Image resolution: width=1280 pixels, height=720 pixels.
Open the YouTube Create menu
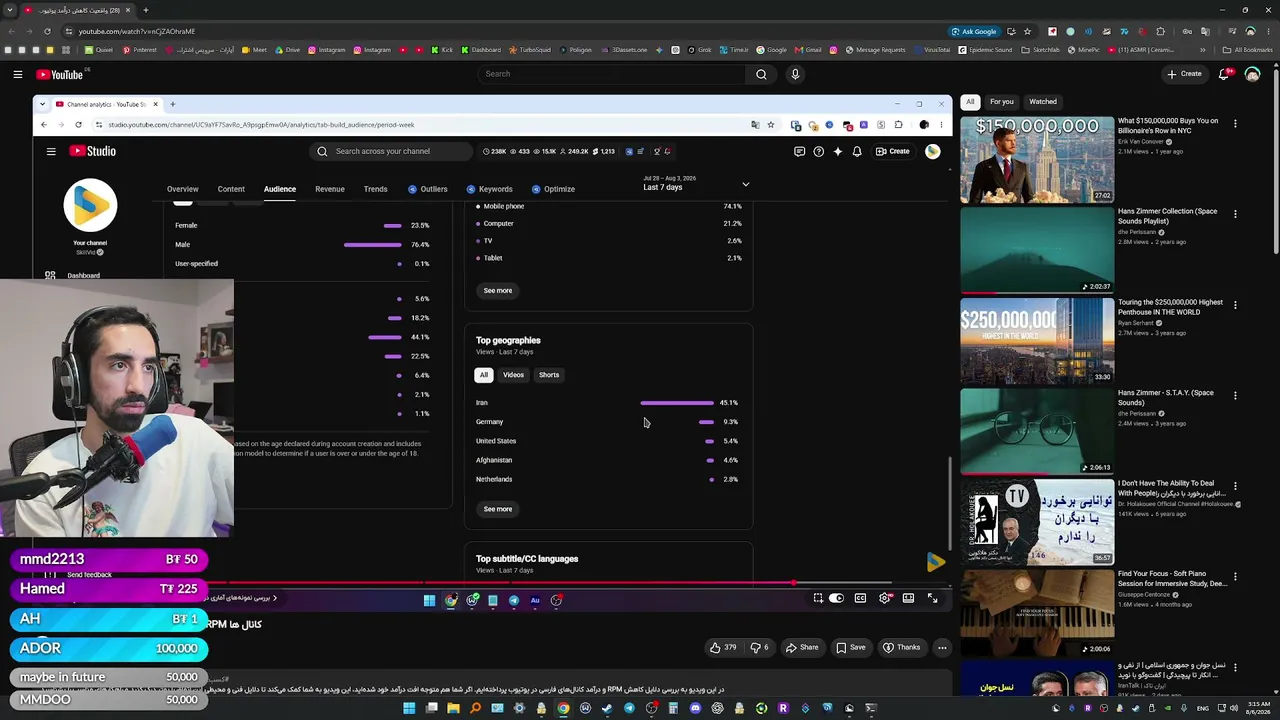1184,74
